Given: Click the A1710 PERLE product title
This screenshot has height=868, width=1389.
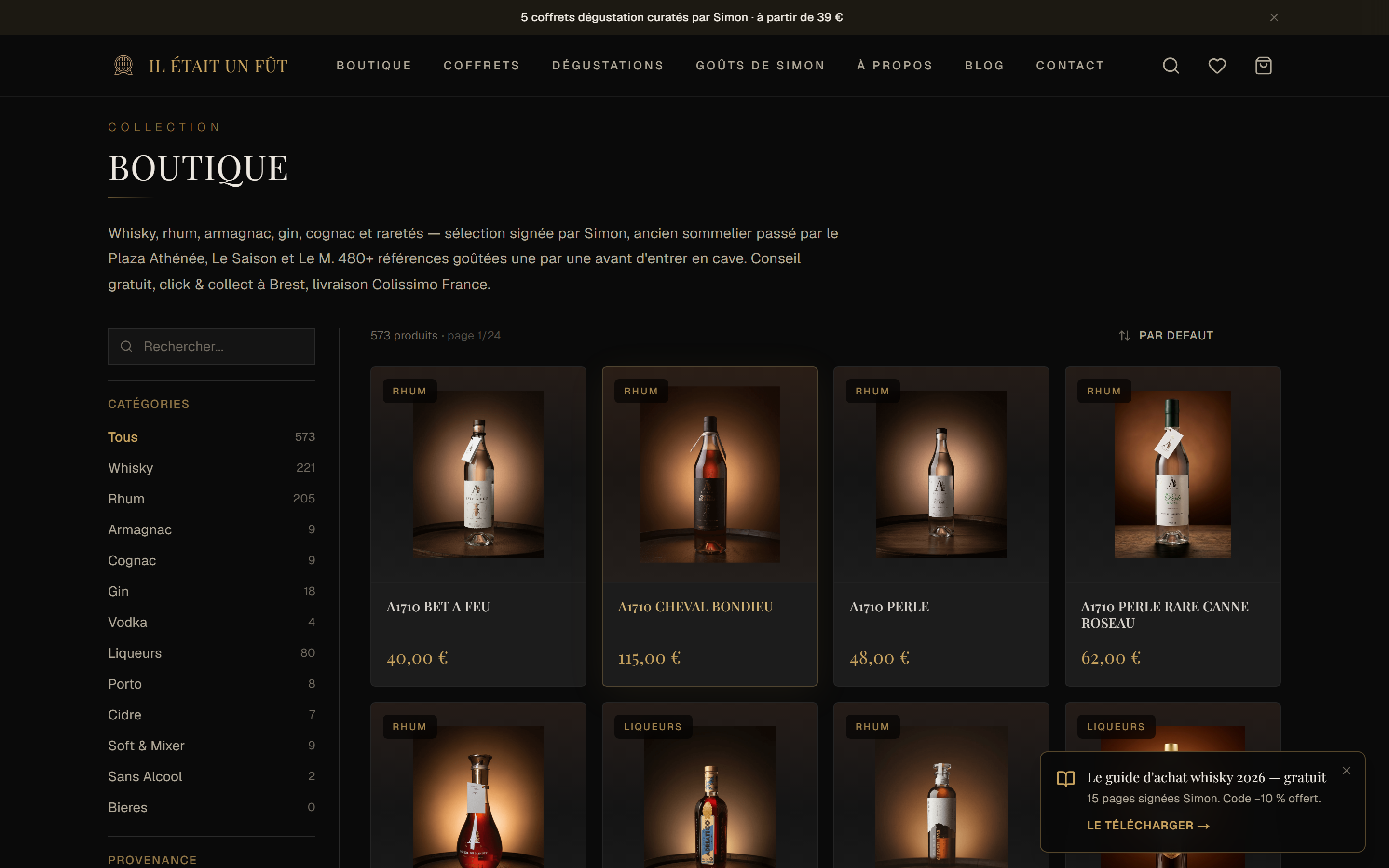Looking at the screenshot, I should tap(889, 607).
